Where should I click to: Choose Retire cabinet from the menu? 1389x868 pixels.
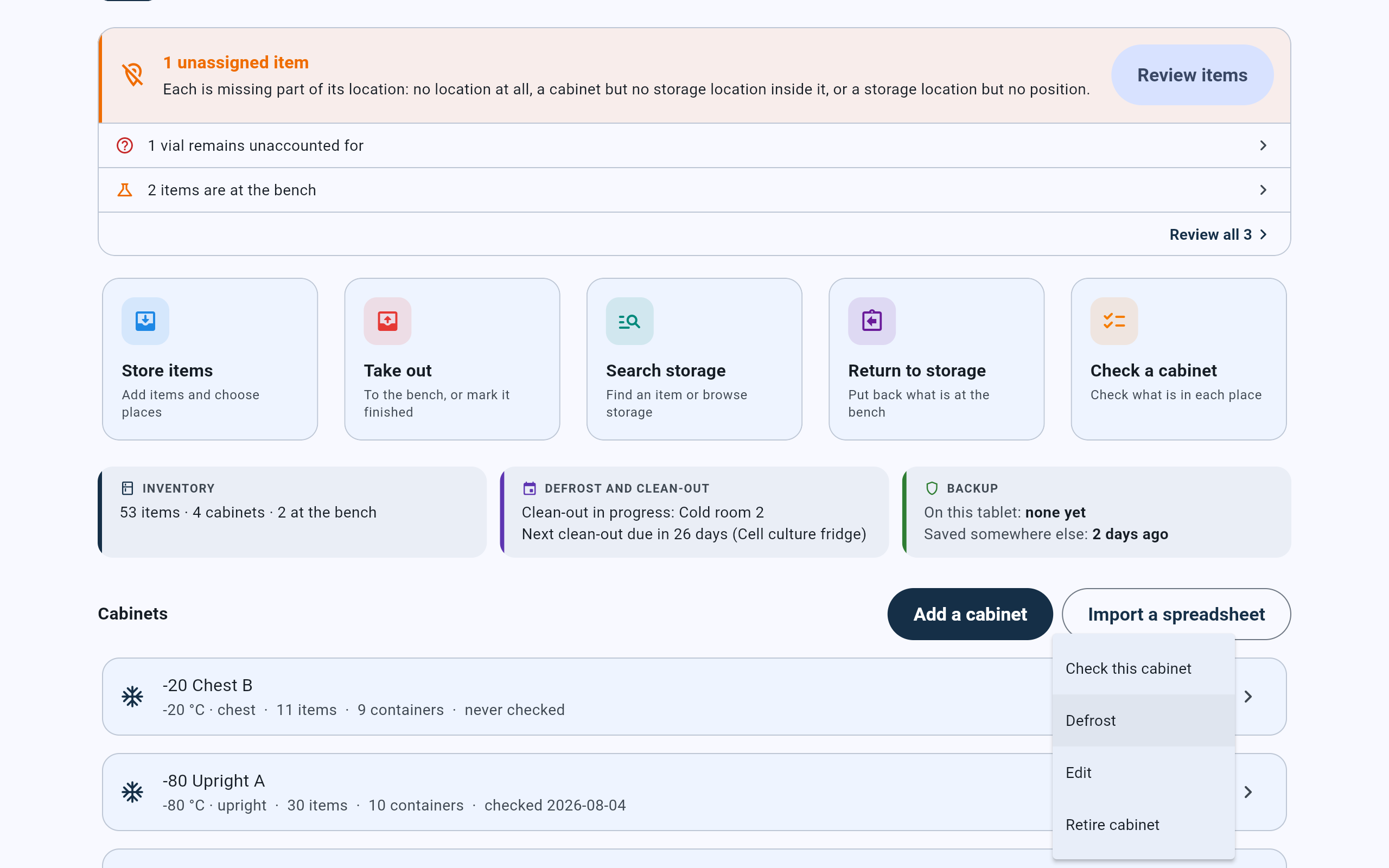click(1143, 825)
